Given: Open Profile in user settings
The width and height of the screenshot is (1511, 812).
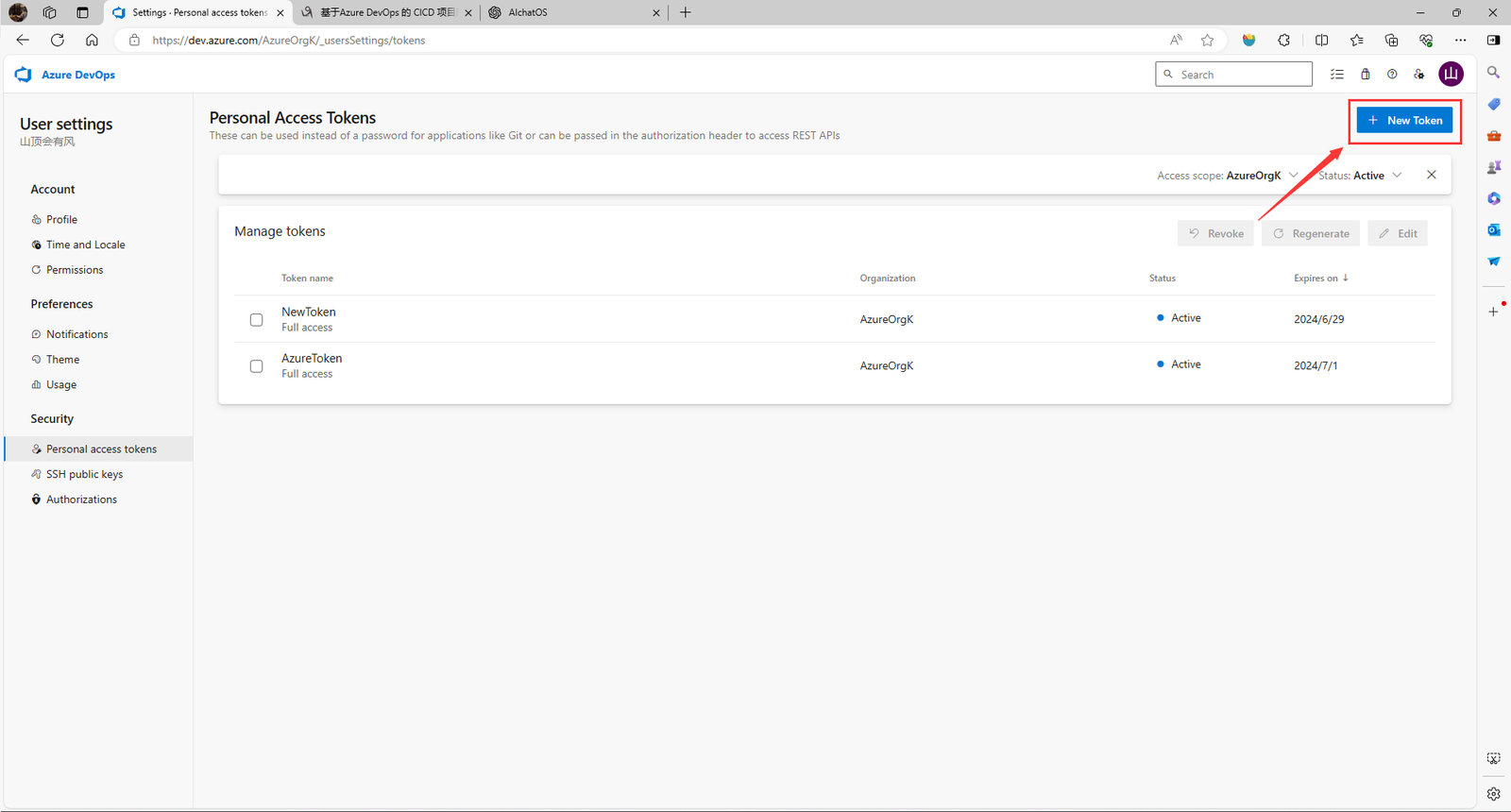Looking at the screenshot, I should tap(61, 219).
